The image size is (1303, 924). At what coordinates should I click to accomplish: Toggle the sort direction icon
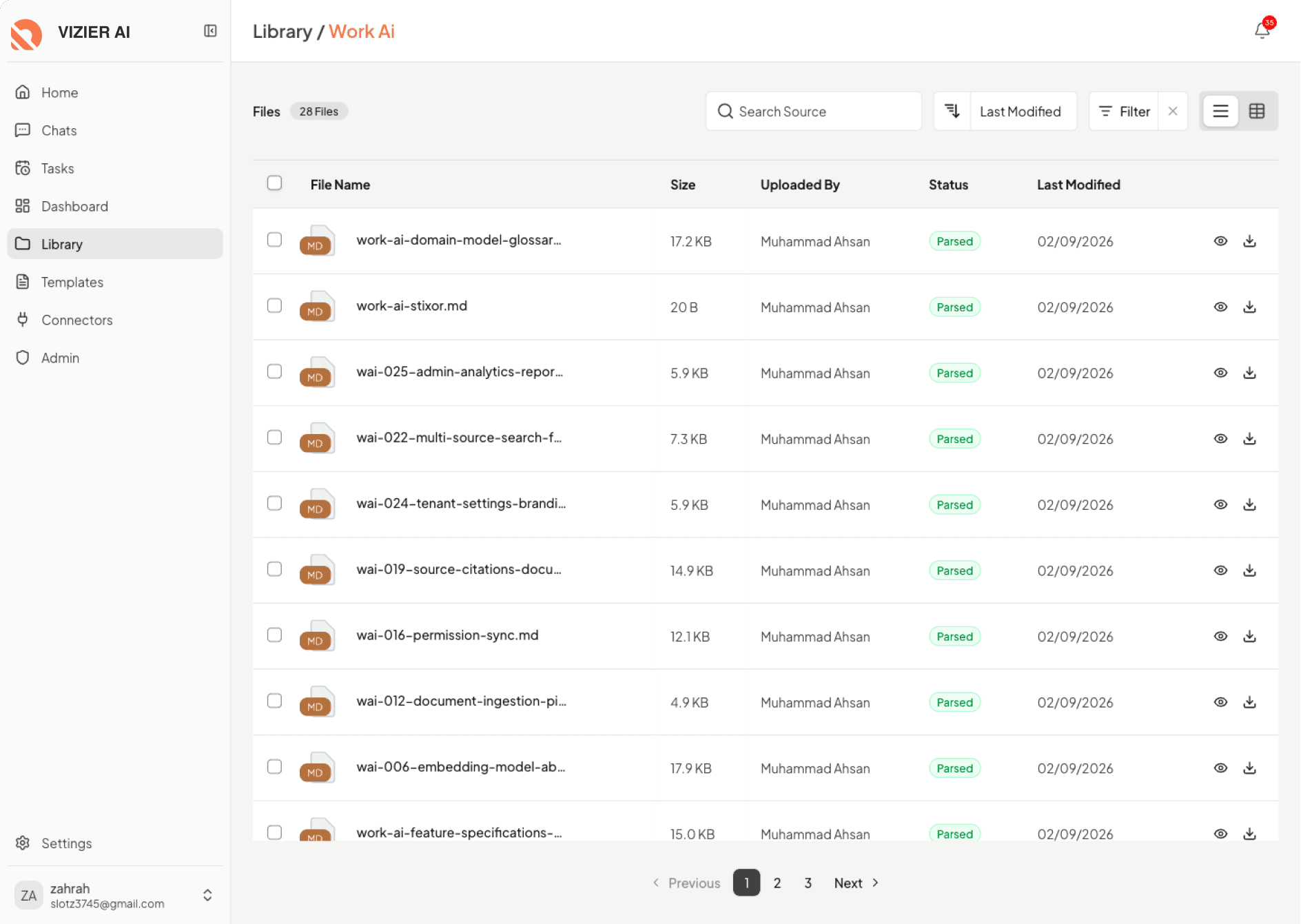(952, 111)
